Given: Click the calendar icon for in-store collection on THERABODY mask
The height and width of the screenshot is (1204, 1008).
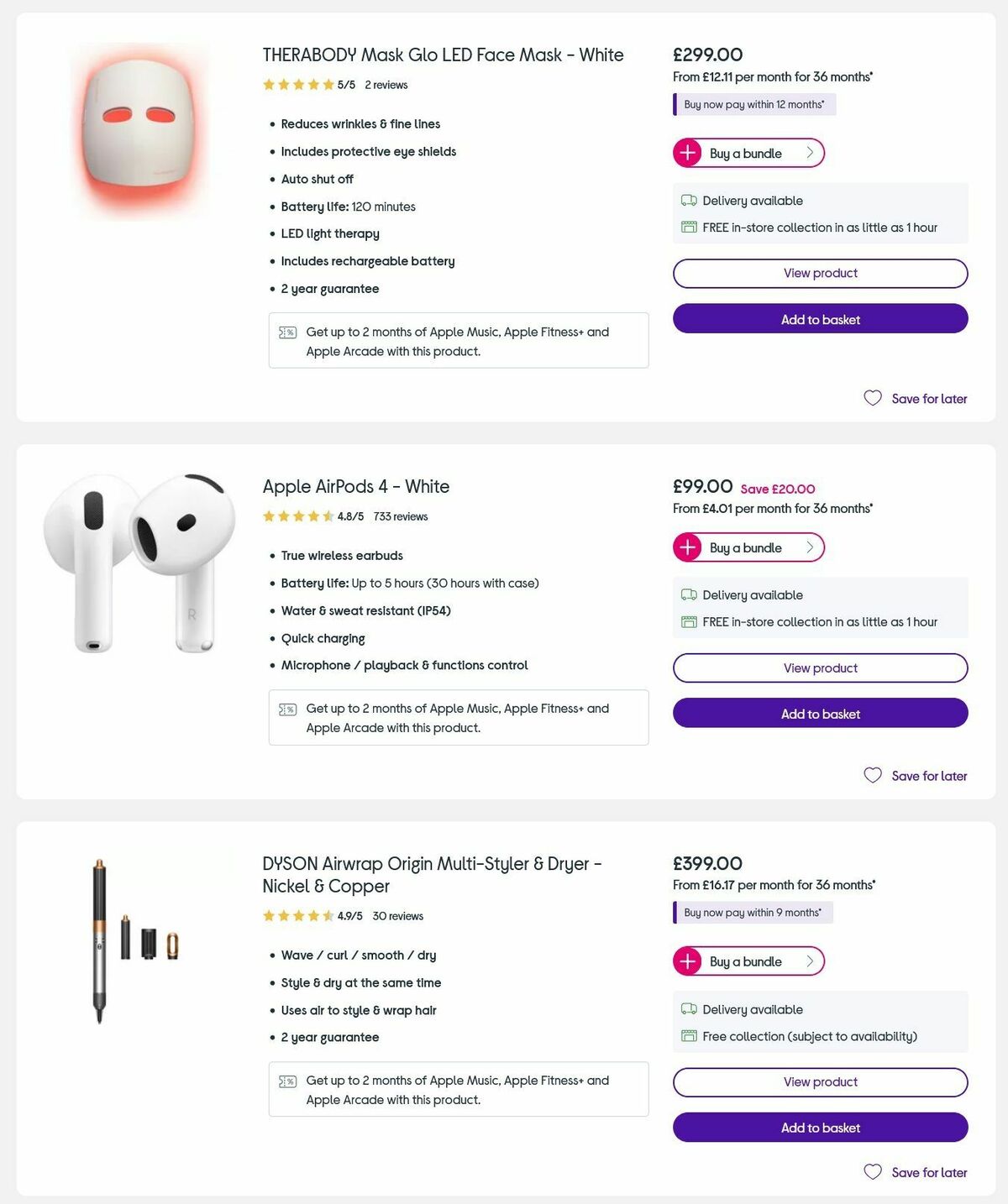Looking at the screenshot, I should (689, 227).
